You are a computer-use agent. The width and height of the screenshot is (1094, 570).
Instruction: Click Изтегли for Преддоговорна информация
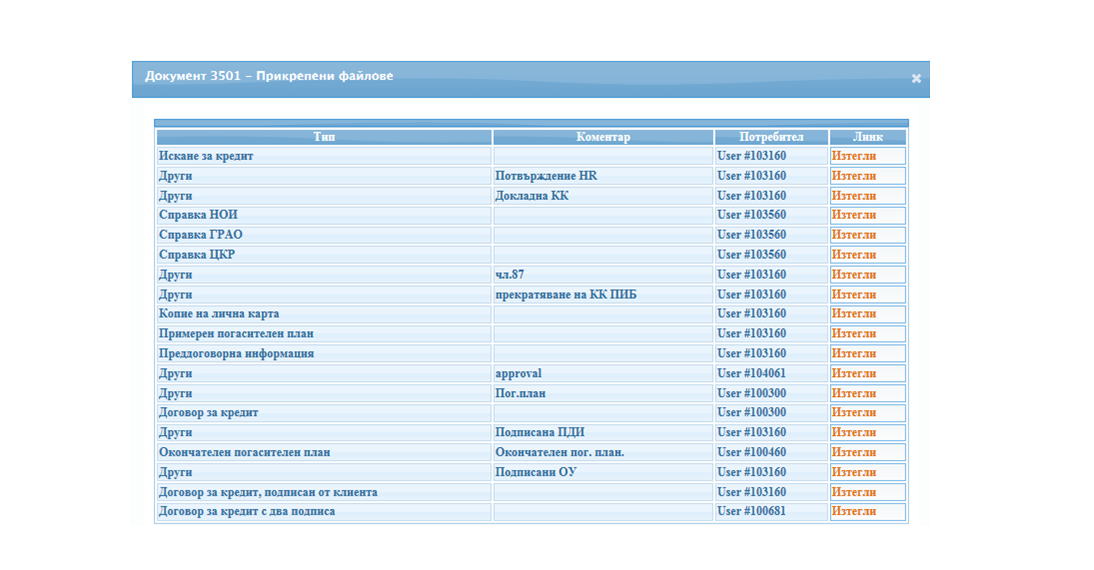click(x=853, y=354)
